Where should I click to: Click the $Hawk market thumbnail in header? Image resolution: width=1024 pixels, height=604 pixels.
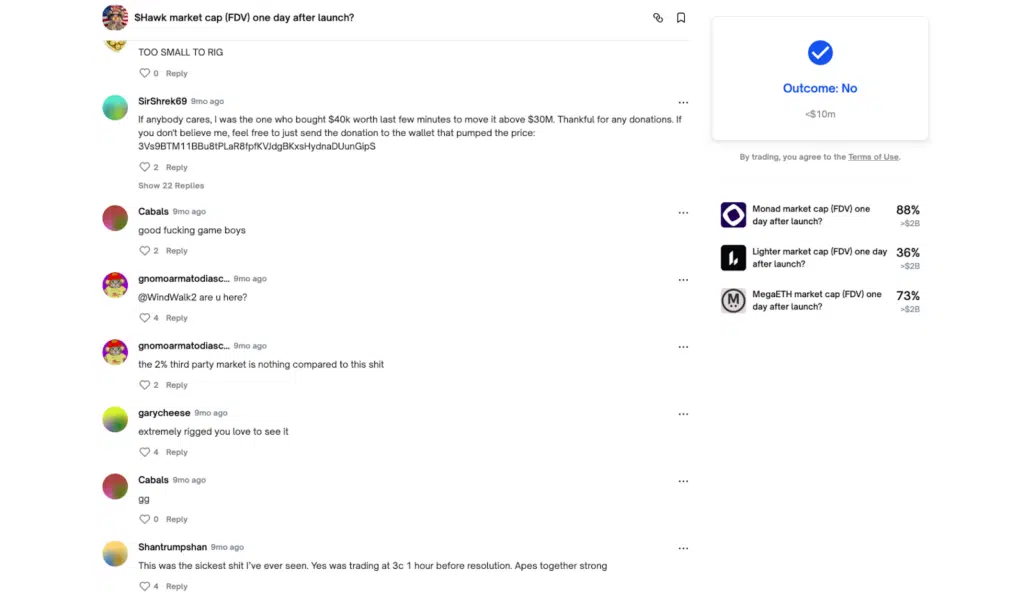[115, 17]
